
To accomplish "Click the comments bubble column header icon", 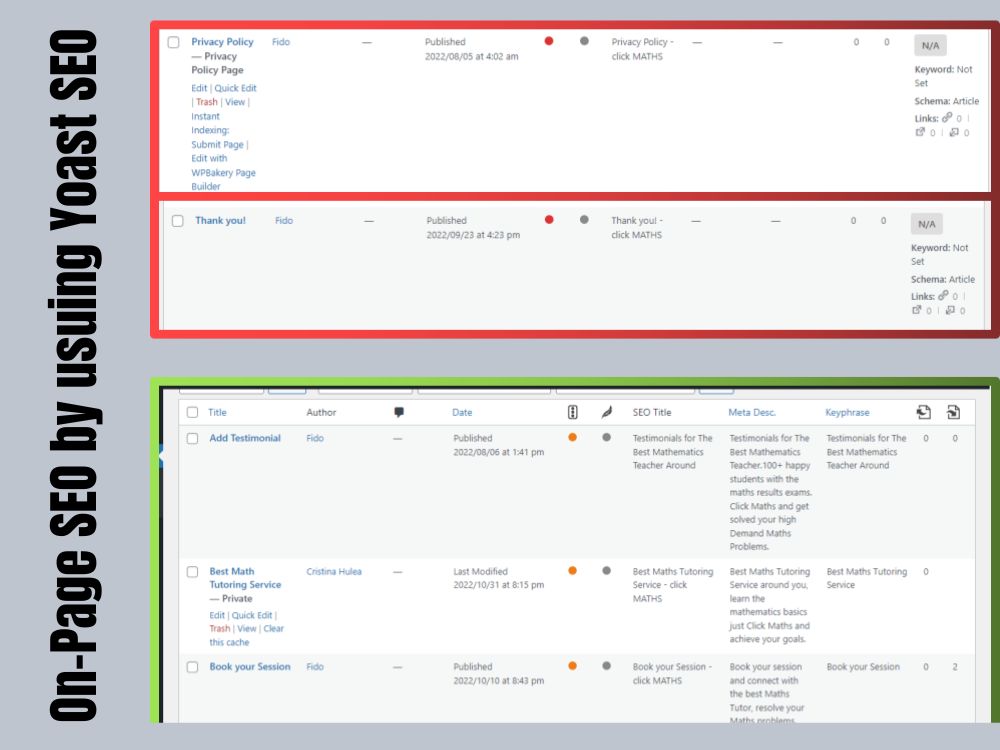I will point(399,412).
